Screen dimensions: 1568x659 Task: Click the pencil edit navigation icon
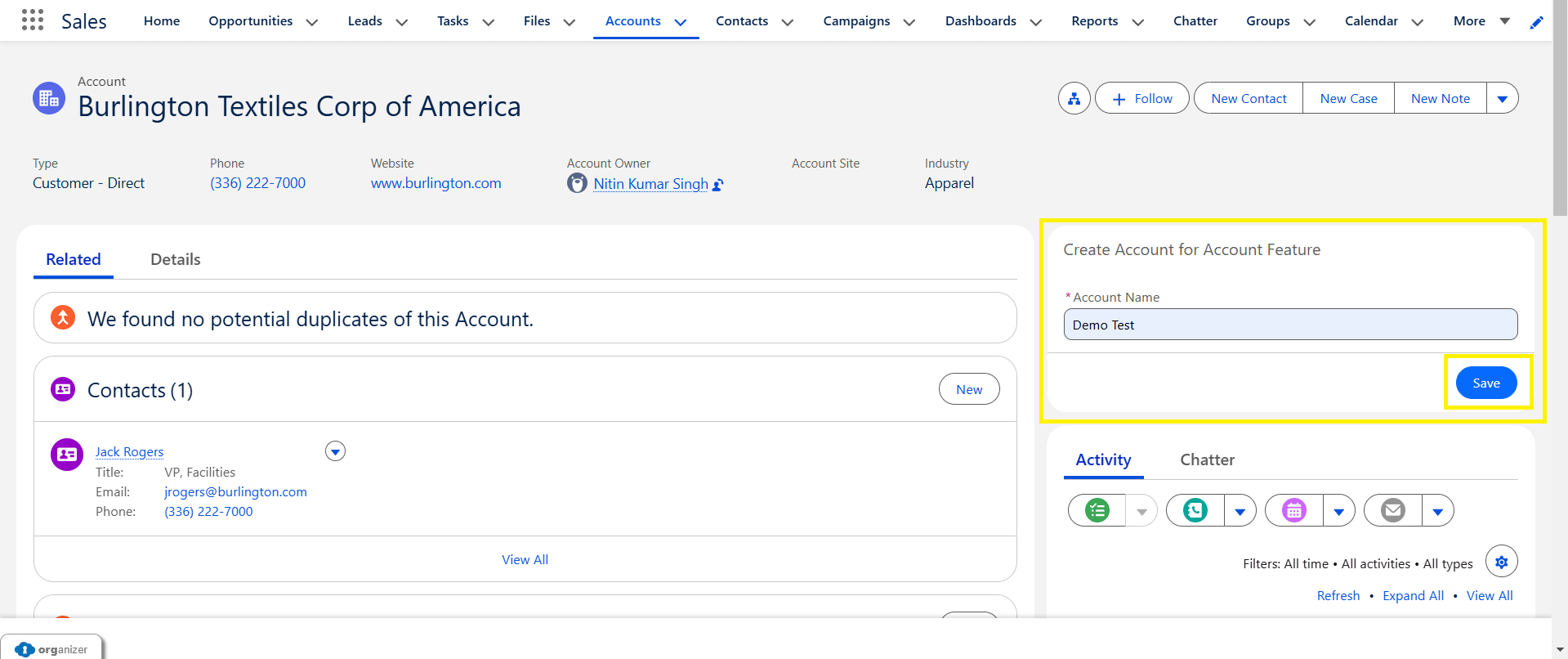[1536, 22]
